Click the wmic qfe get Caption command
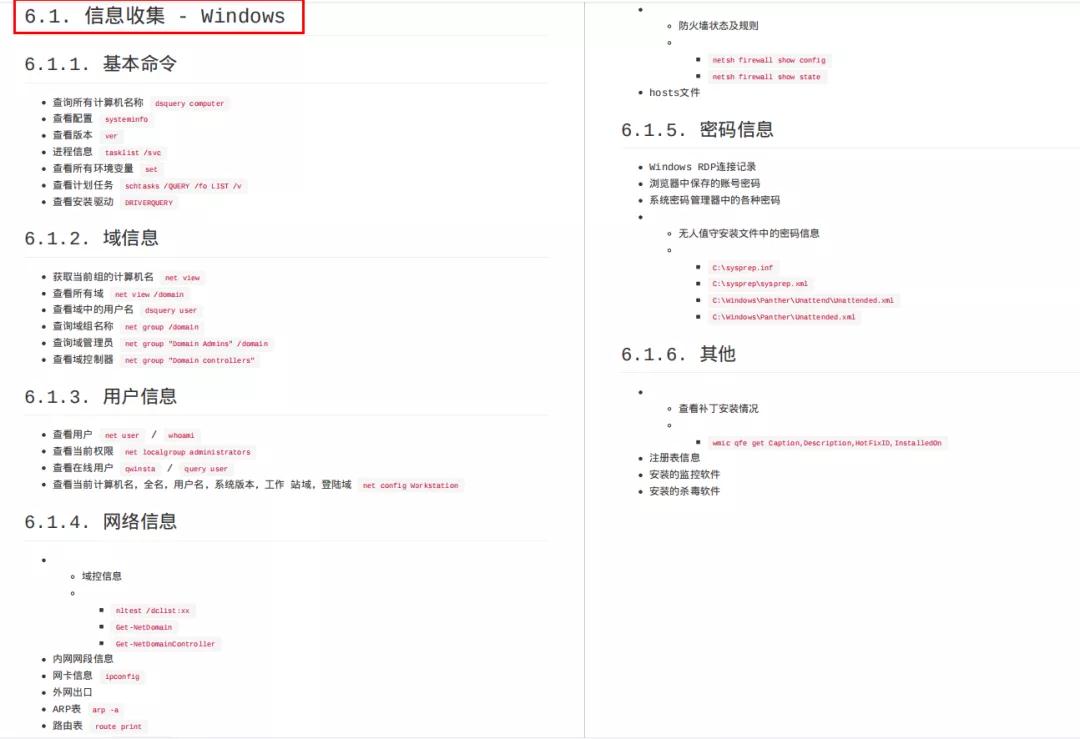The width and height of the screenshot is (1080, 739). pyautogui.click(x=827, y=443)
